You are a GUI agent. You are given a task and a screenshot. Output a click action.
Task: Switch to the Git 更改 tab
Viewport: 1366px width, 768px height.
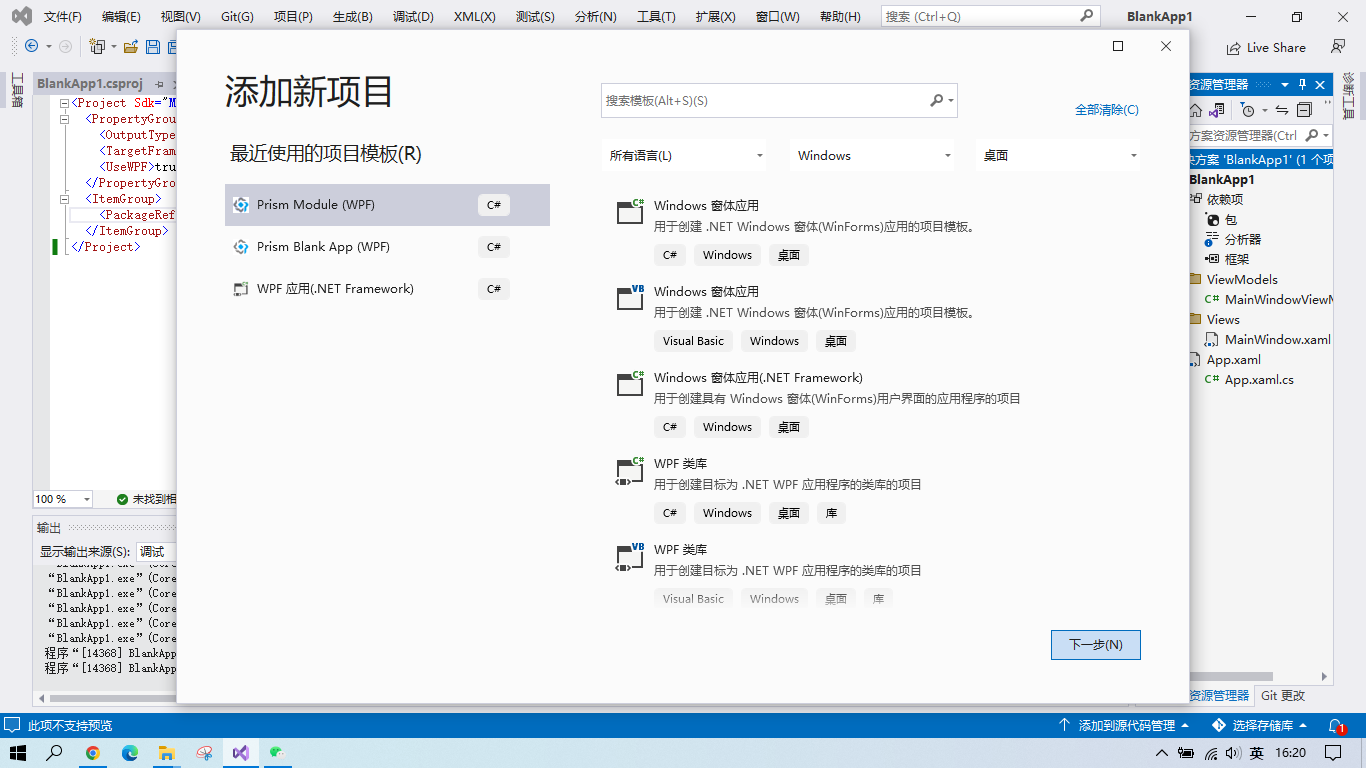pos(1283,695)
